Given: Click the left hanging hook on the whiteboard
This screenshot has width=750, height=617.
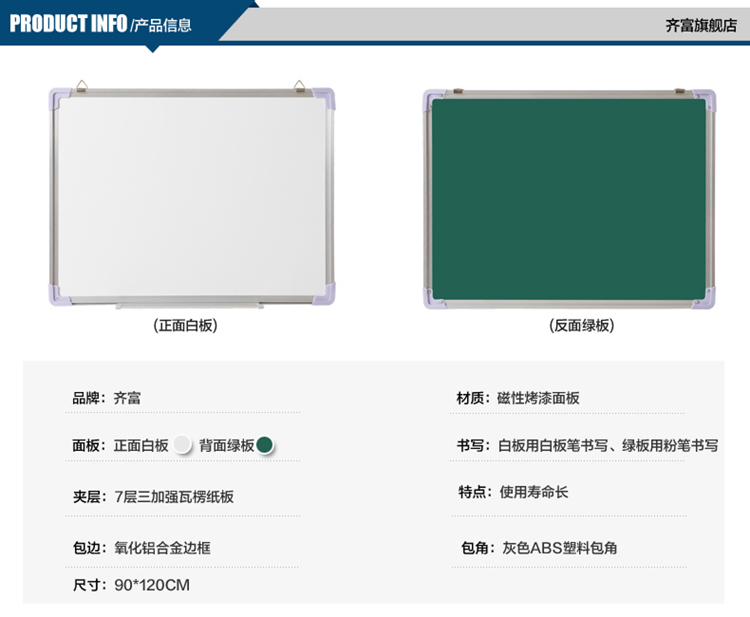Looking at the screenshot, I should [x=84, y=84].
